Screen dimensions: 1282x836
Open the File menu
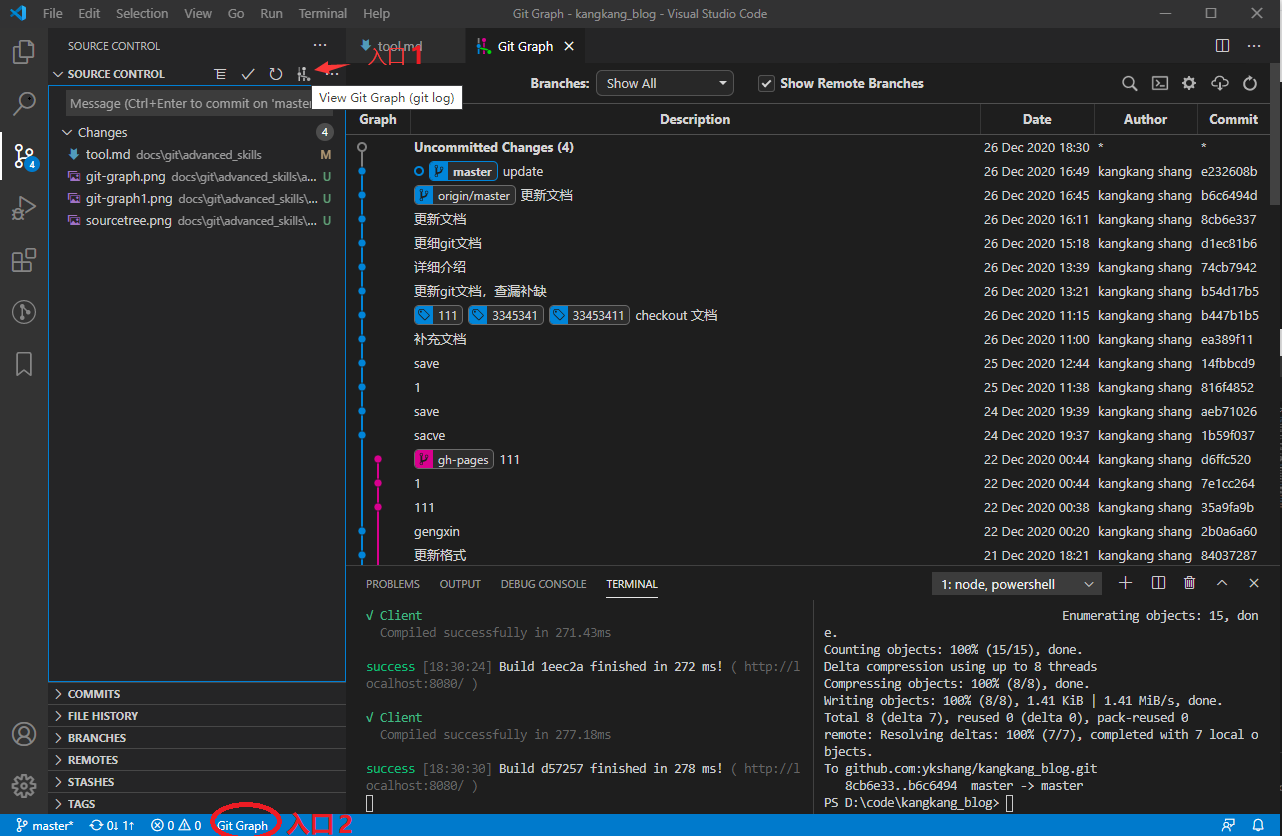[x=53, y=13]
